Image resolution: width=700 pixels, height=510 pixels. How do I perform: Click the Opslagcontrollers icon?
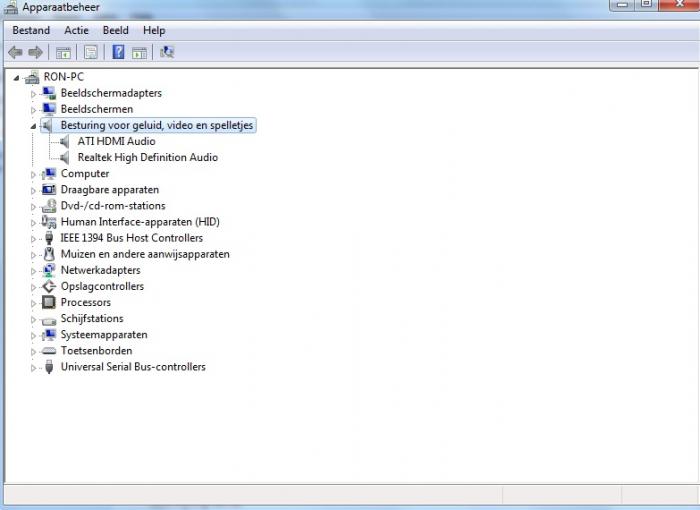tap(49, 286)
